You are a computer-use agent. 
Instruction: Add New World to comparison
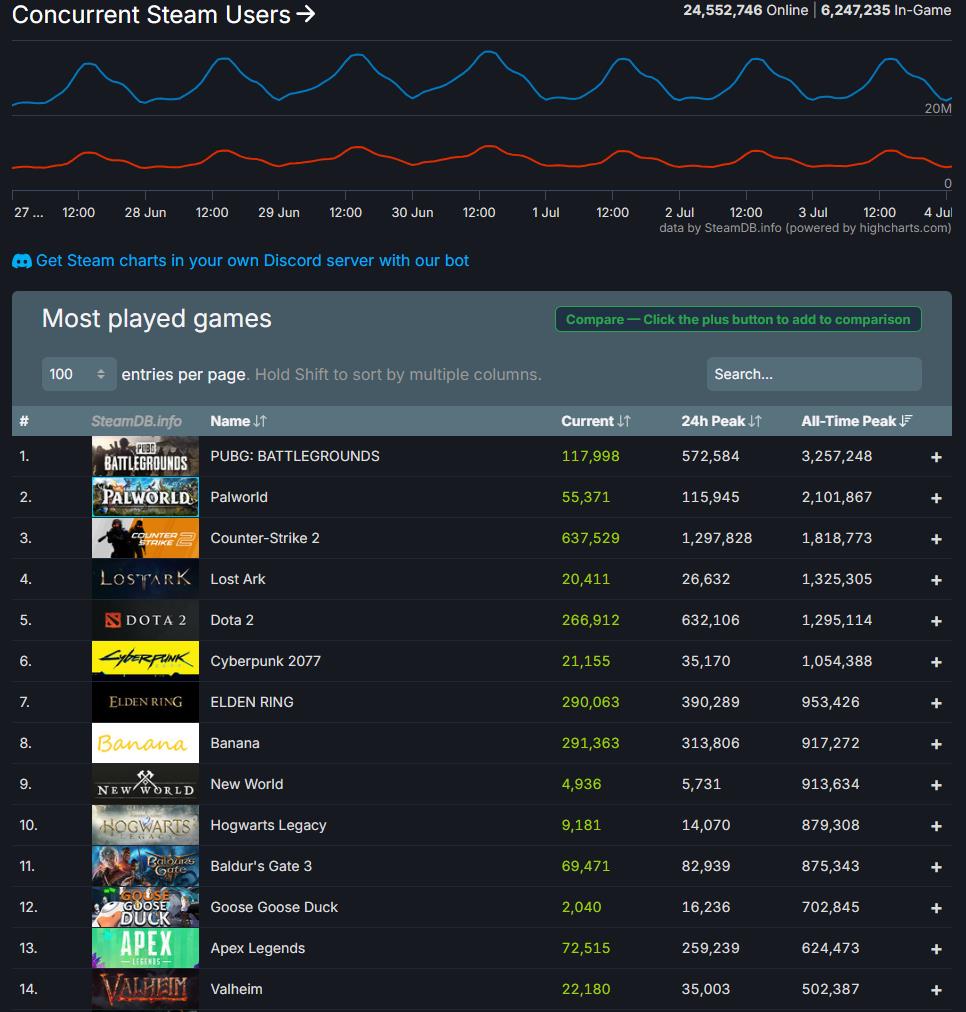click(x=936, y=785)
